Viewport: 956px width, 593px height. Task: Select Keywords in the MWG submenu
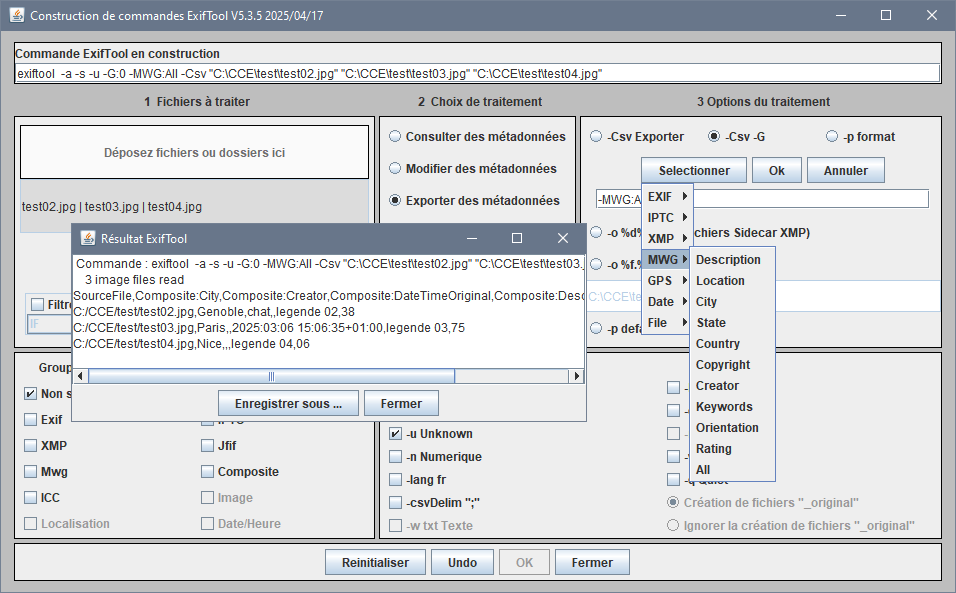pyautogui.click(x=732, y=407)
